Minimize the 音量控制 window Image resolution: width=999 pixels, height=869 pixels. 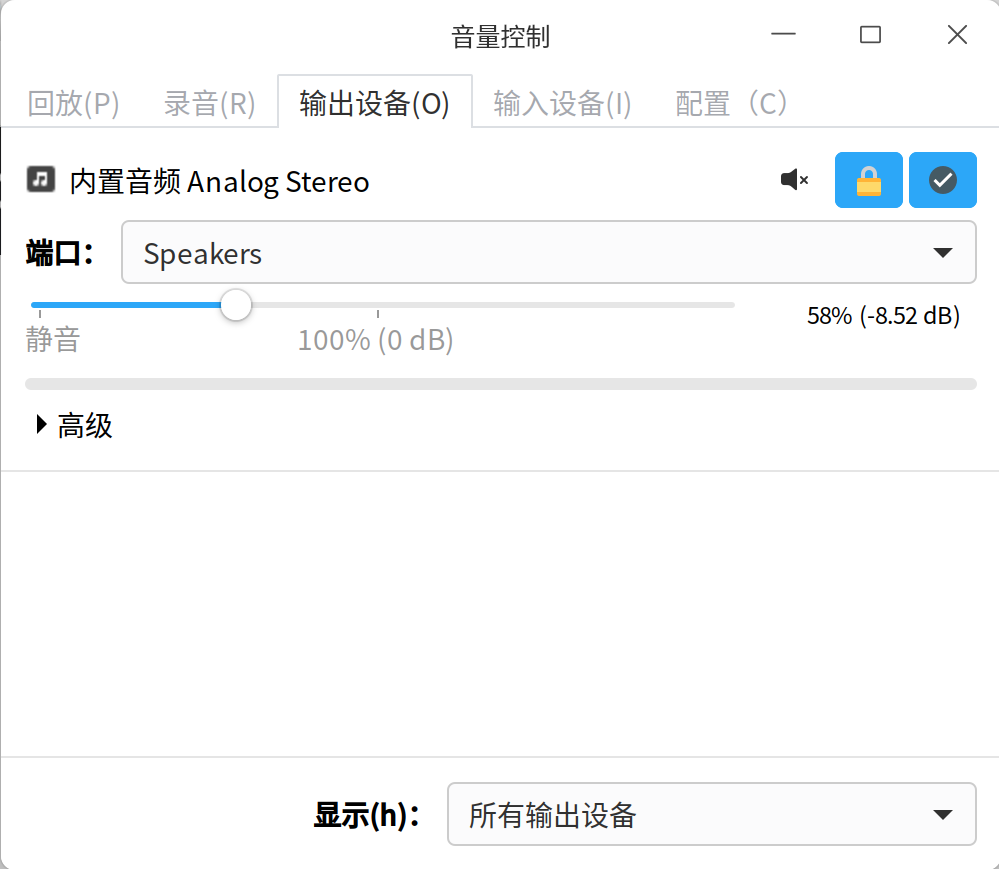click(783, 34)
